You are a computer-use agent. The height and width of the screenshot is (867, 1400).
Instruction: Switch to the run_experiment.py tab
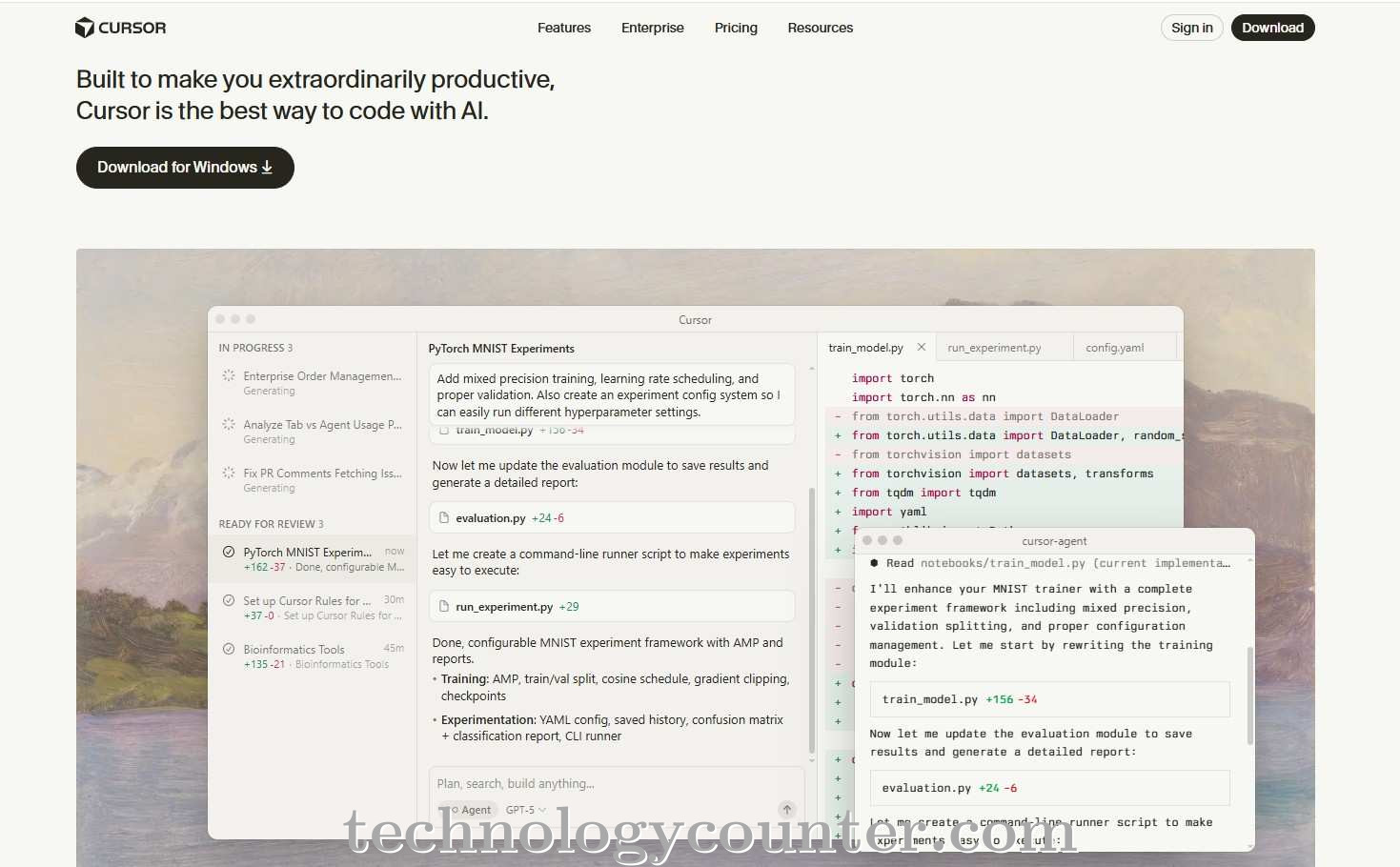click(x=994, y=348)
